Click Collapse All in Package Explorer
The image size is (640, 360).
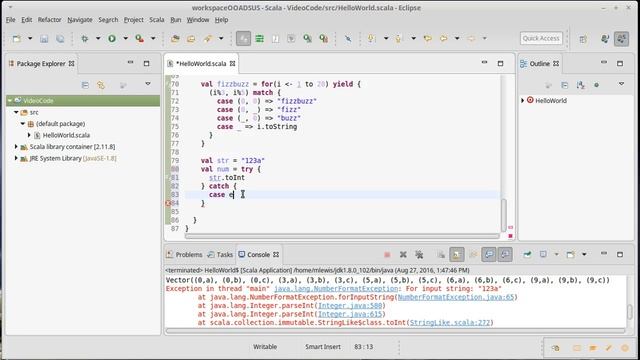point(85,85)
